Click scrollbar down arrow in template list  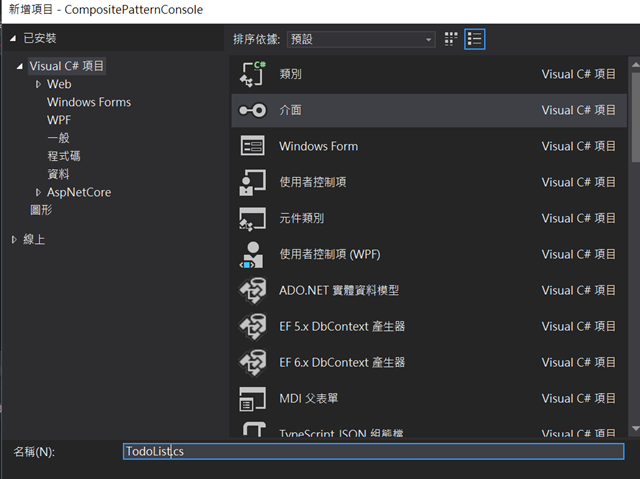tap(635, 428)
